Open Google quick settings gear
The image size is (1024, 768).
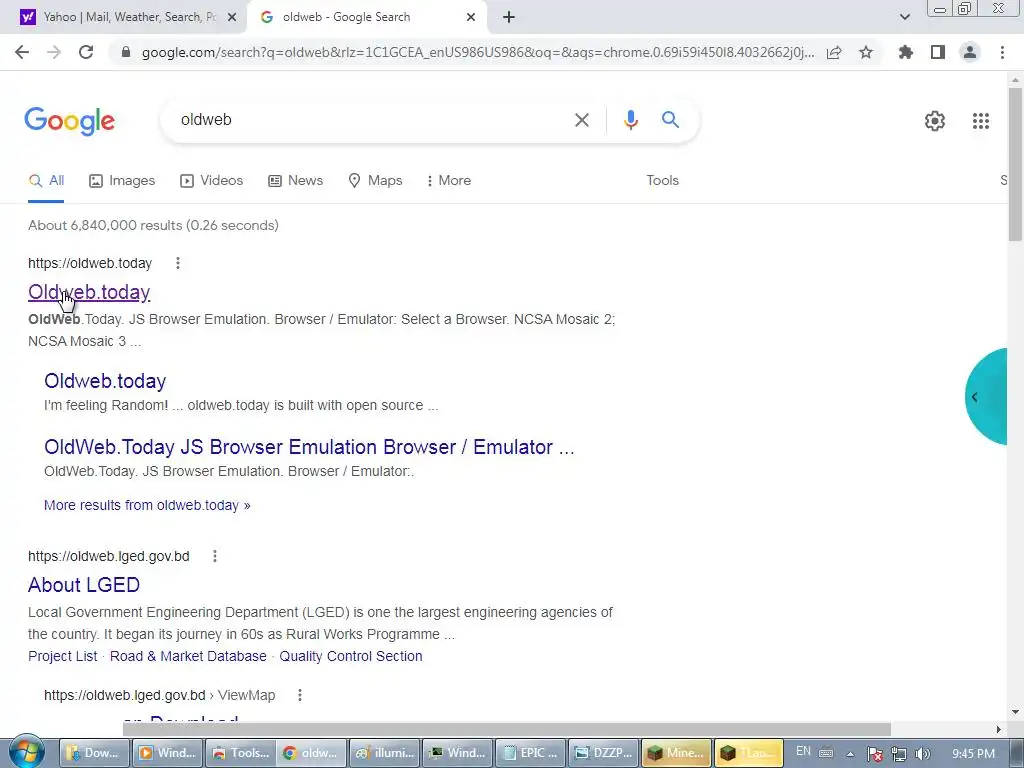pos(935,121)
